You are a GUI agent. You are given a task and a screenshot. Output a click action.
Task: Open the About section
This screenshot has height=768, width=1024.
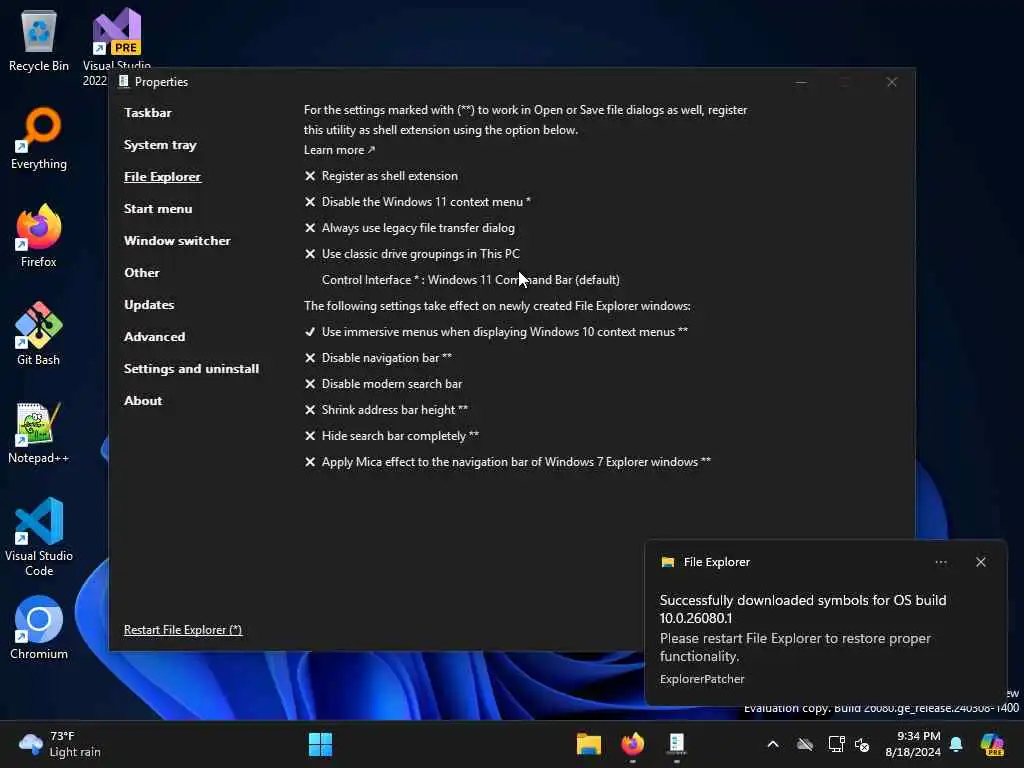143,401
